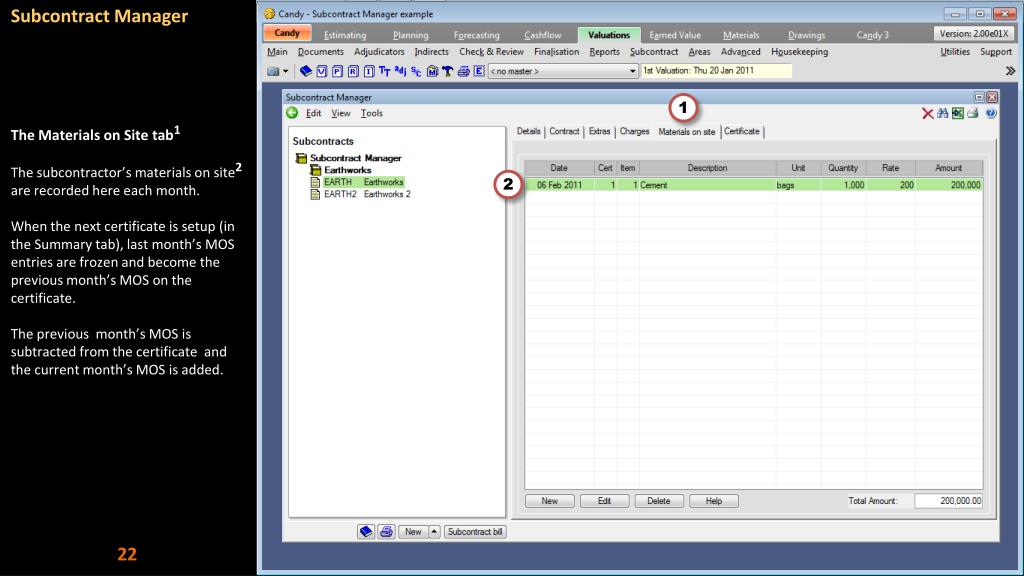Image resolution: width=1024 pixels, height=576 pixels.
Task: Switch to the Earned Value tab
Action: 675,35
